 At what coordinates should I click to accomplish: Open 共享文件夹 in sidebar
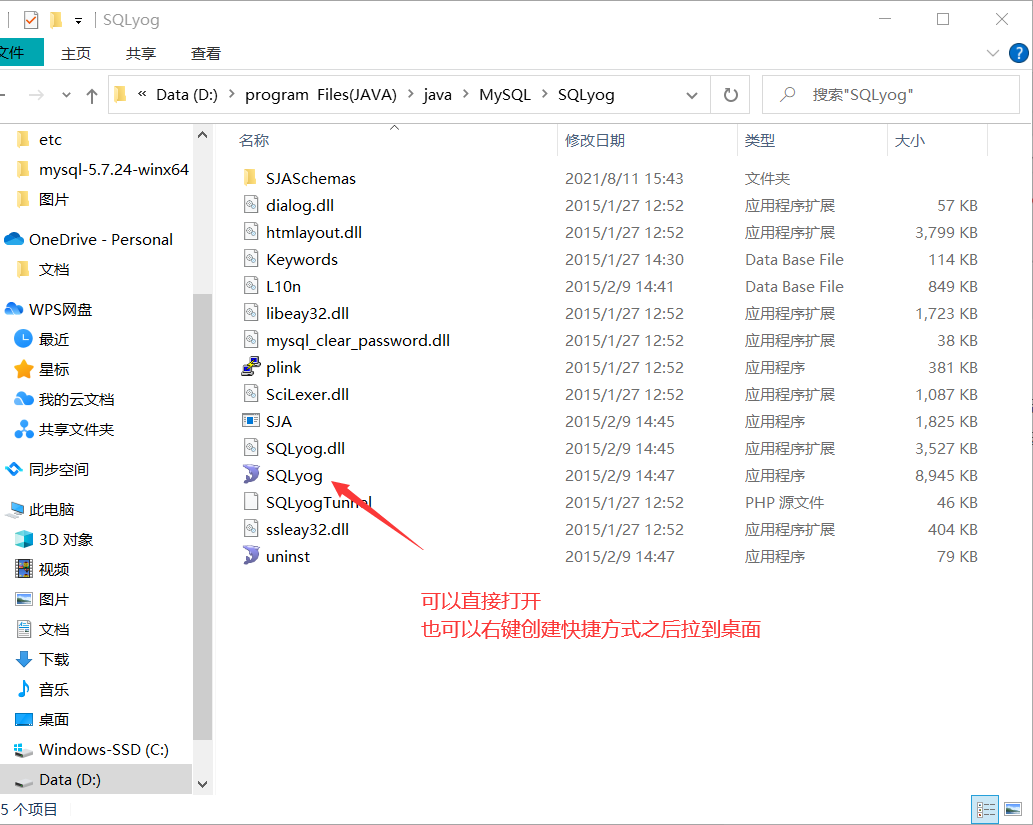tap(76, 430)
